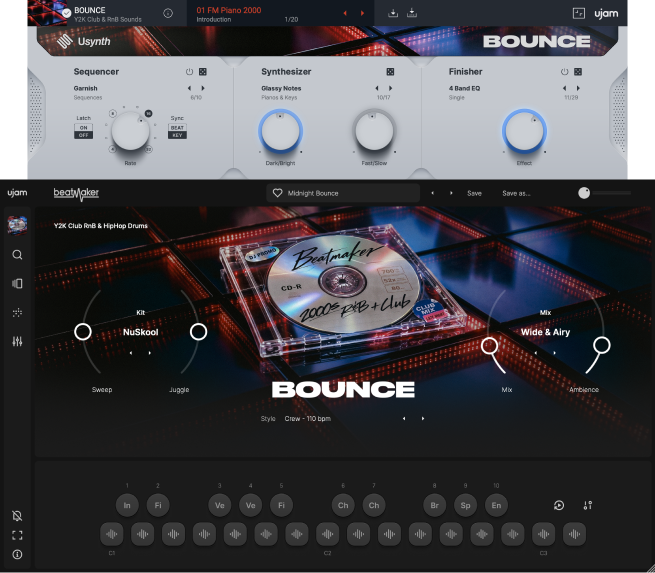655x573 pixels.
Task: Click the first save preset icon in Usynth
Action: 393,13
